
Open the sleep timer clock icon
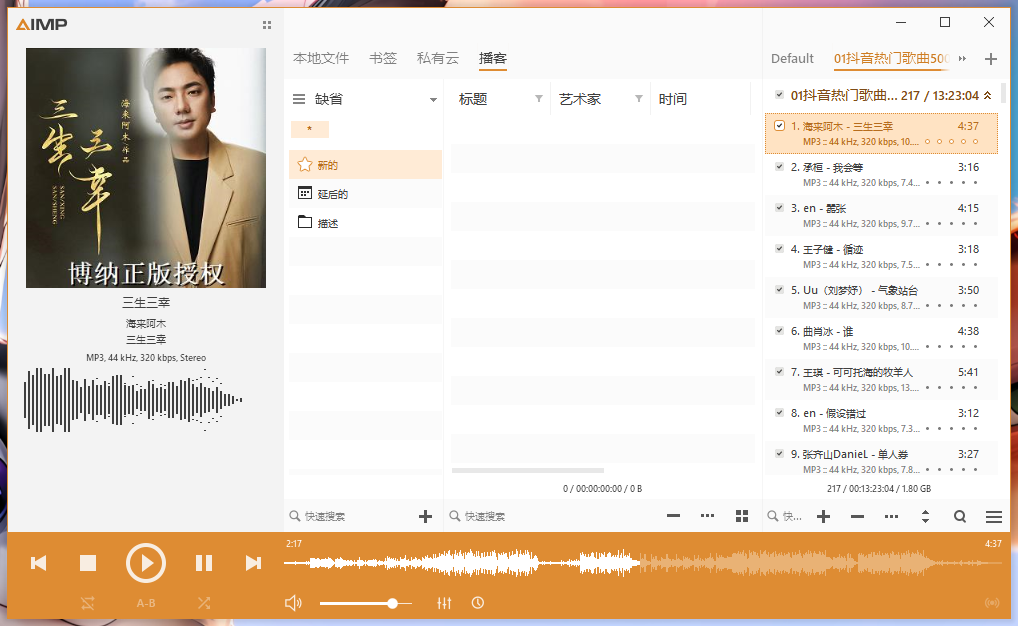(x=478, y=603)
